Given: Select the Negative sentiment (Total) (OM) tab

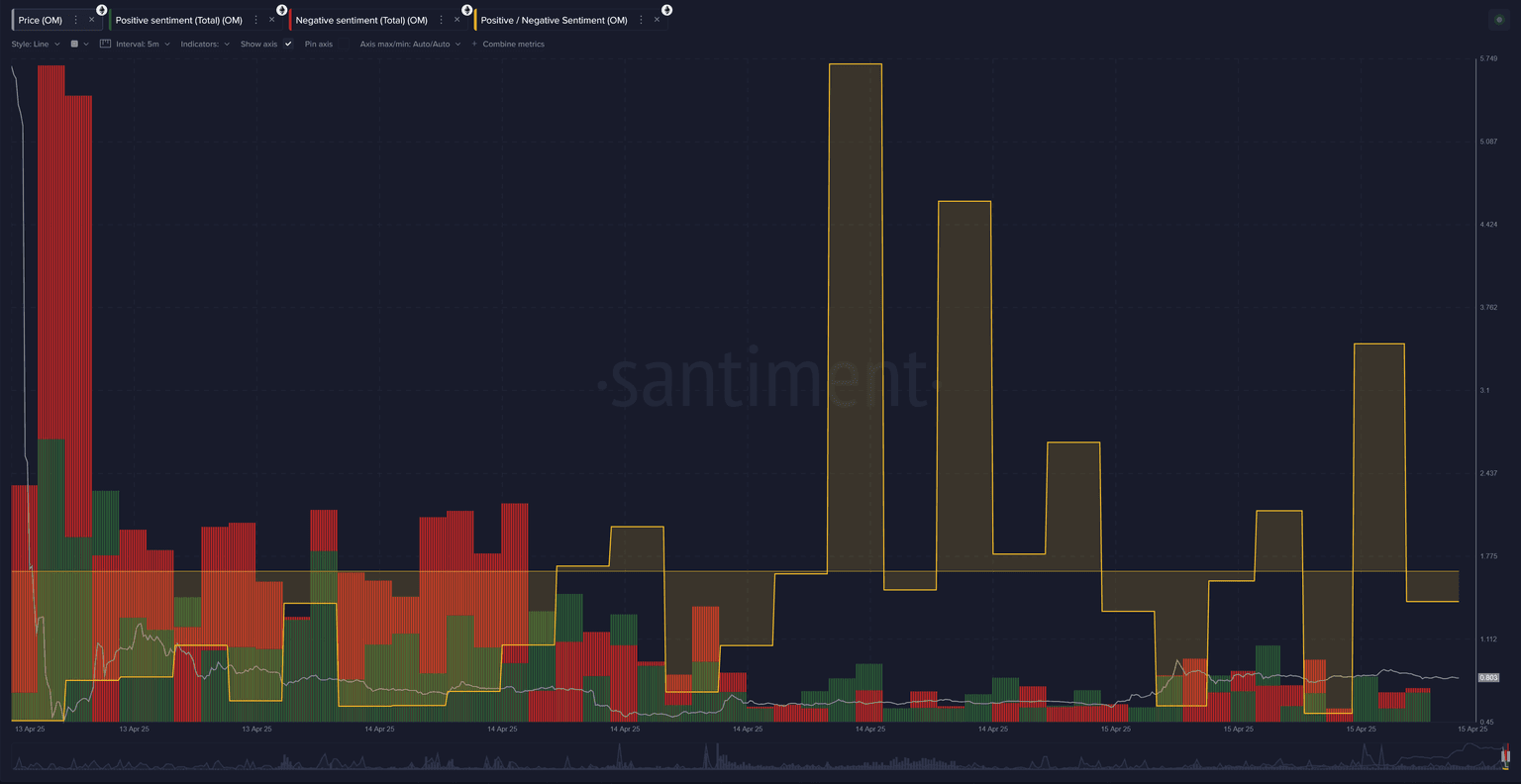Looking at the screenshot, I should click(361, 20).
